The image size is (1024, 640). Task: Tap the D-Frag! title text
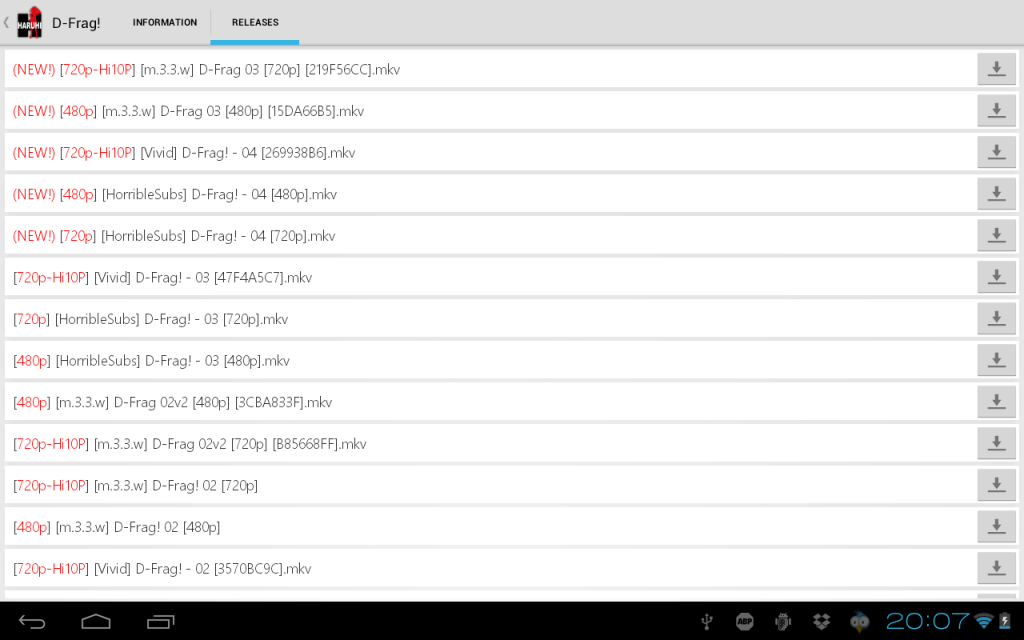(x=76, y=23)
